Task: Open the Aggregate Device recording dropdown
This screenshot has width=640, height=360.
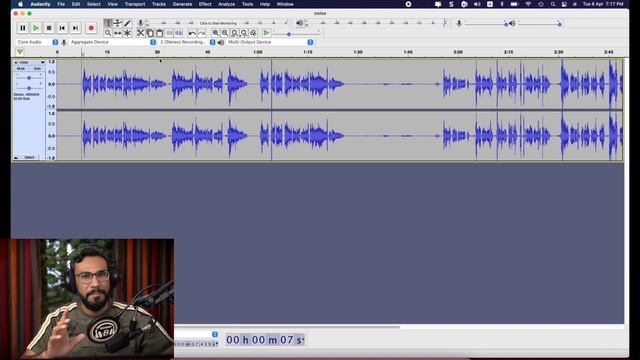Action: tap(113, 42)
